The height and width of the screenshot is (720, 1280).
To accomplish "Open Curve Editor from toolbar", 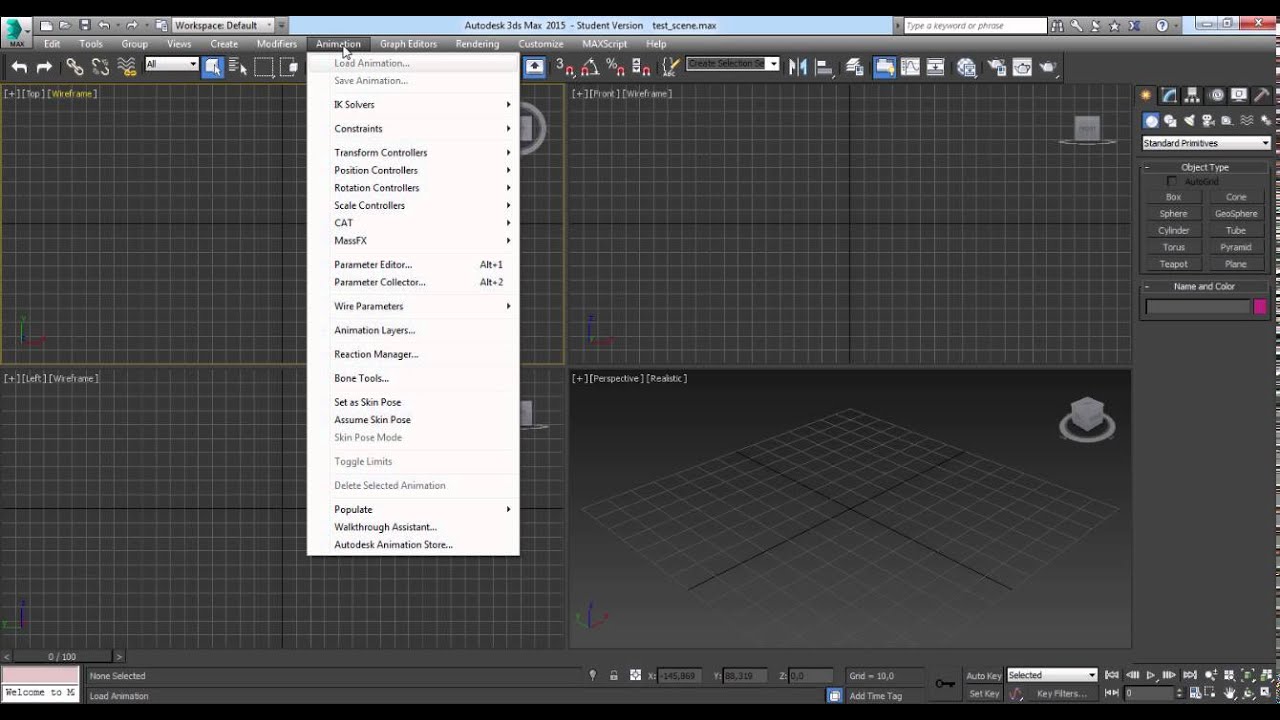I will point(910,67).
